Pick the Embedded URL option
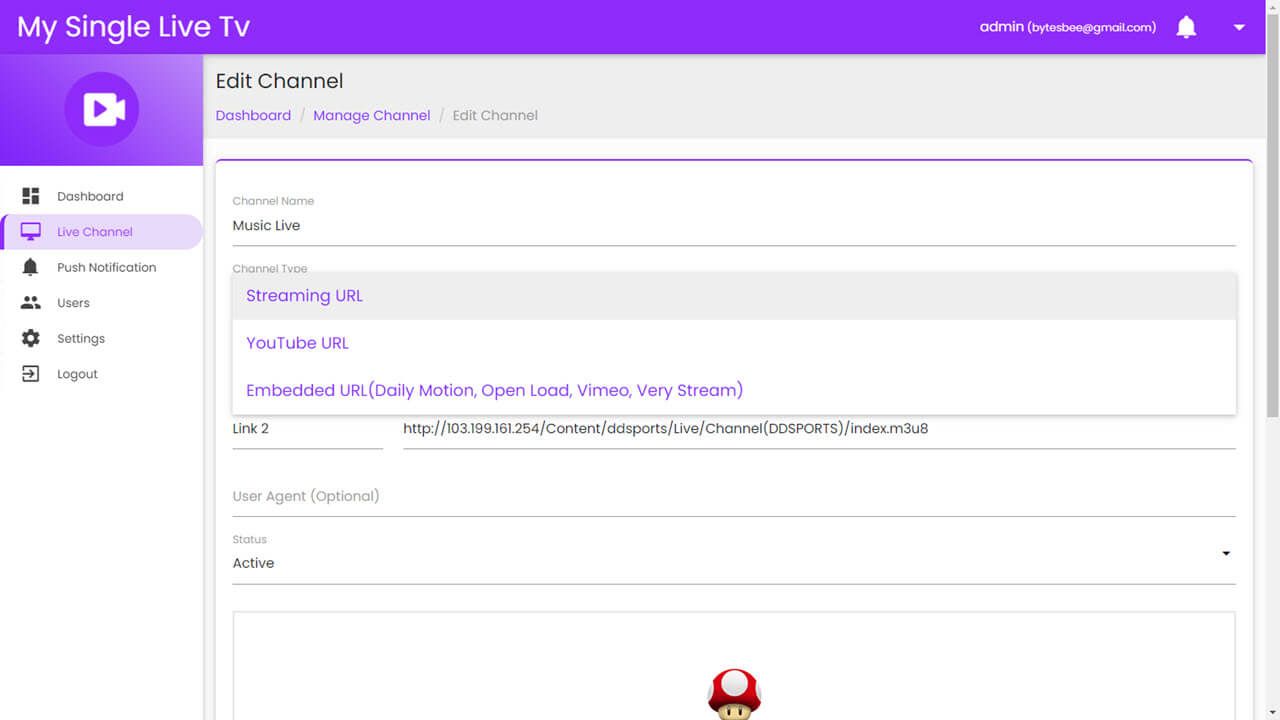The height and width of the screenshot is (720, 1280). pos(734,390)
